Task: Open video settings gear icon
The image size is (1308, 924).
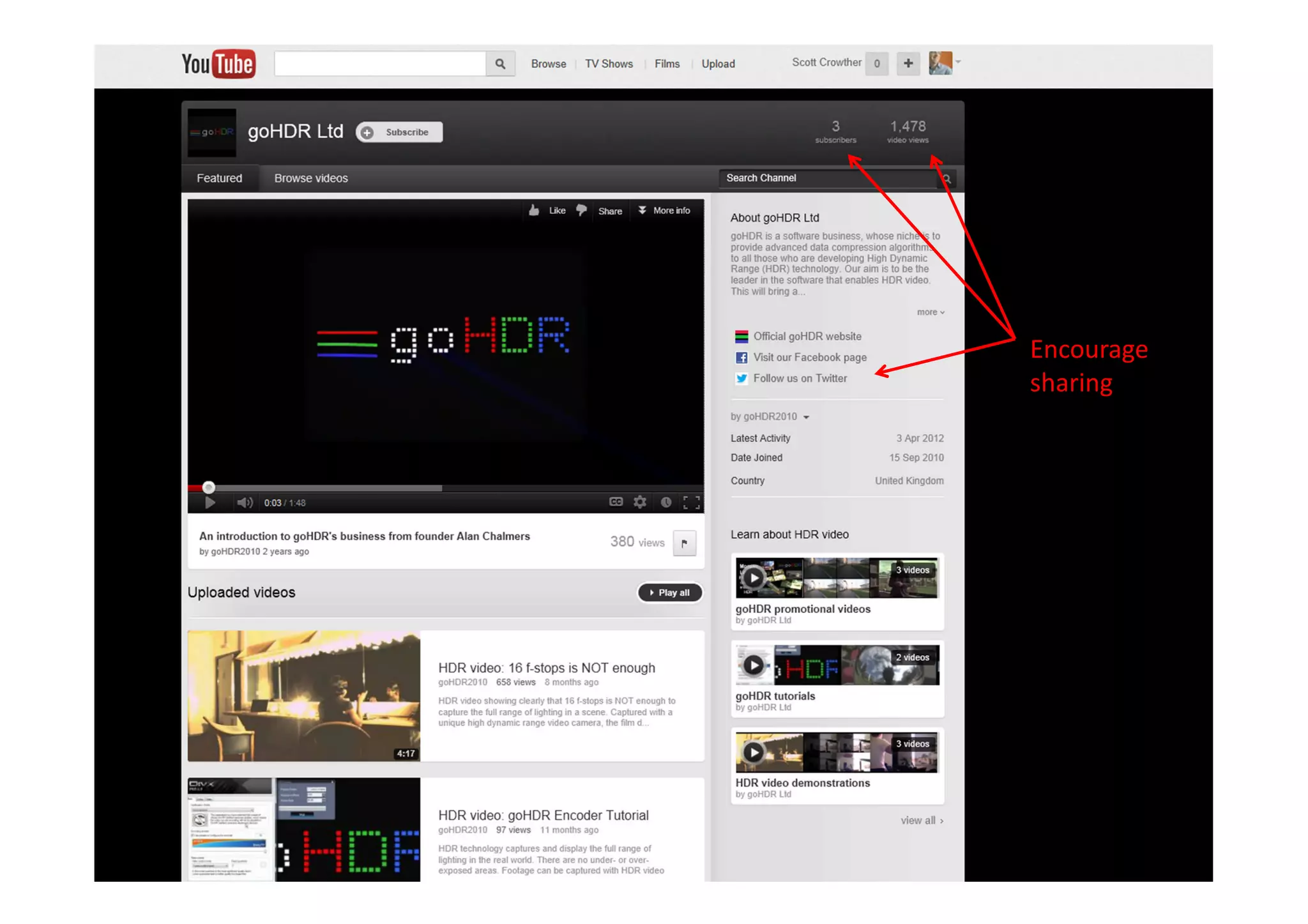Action: point(640,502)
